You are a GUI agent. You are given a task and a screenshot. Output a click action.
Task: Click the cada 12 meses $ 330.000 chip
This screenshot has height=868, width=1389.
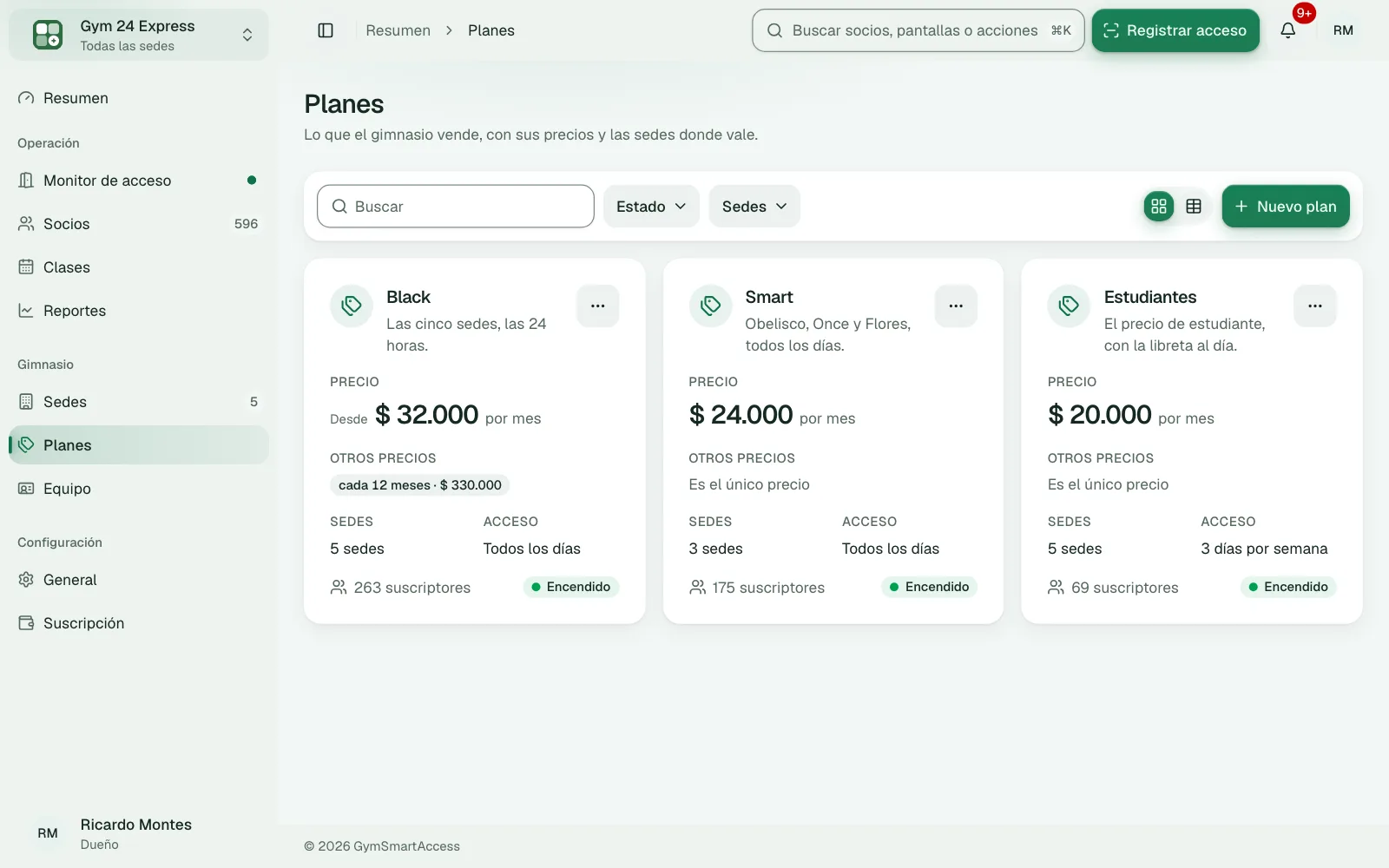(x=420, y=485)
